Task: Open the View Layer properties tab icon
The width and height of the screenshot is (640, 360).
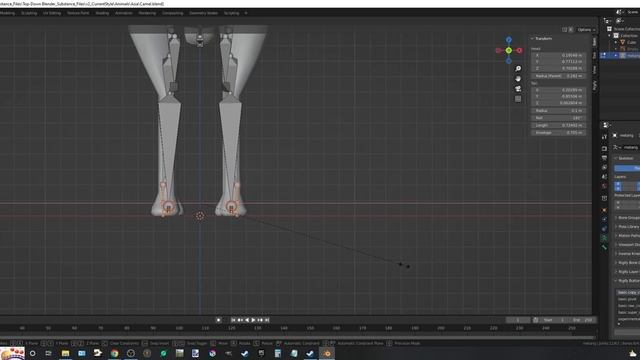Action: [x=604, y=167]
